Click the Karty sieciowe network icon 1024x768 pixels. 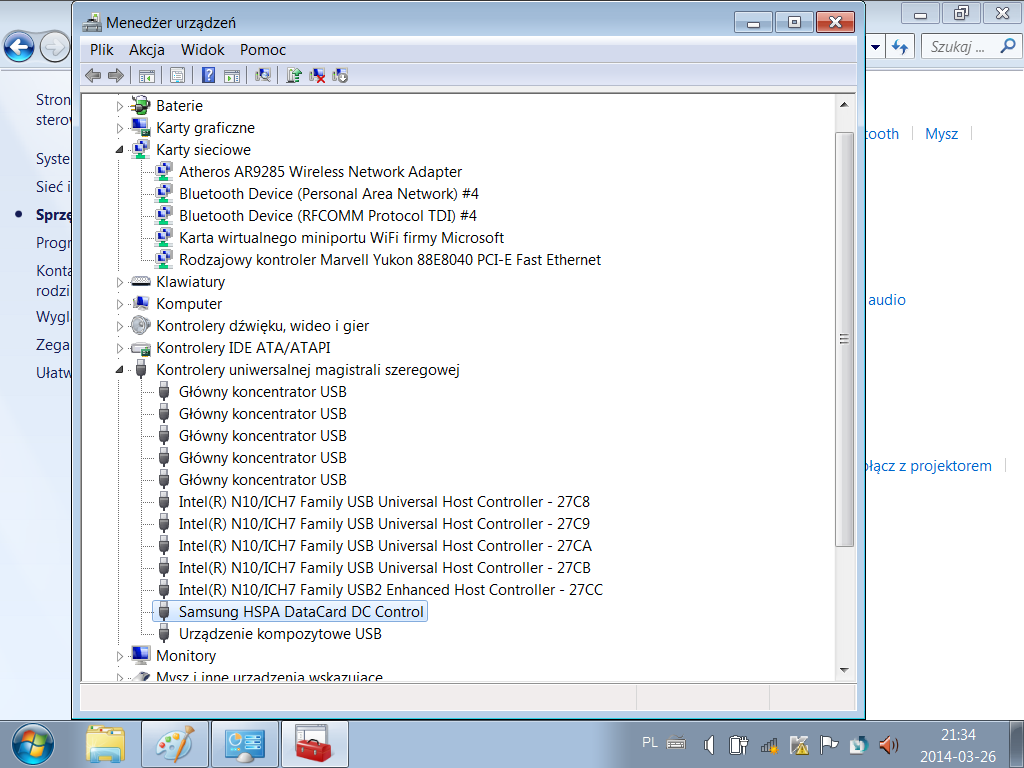(x=140, y=149)
